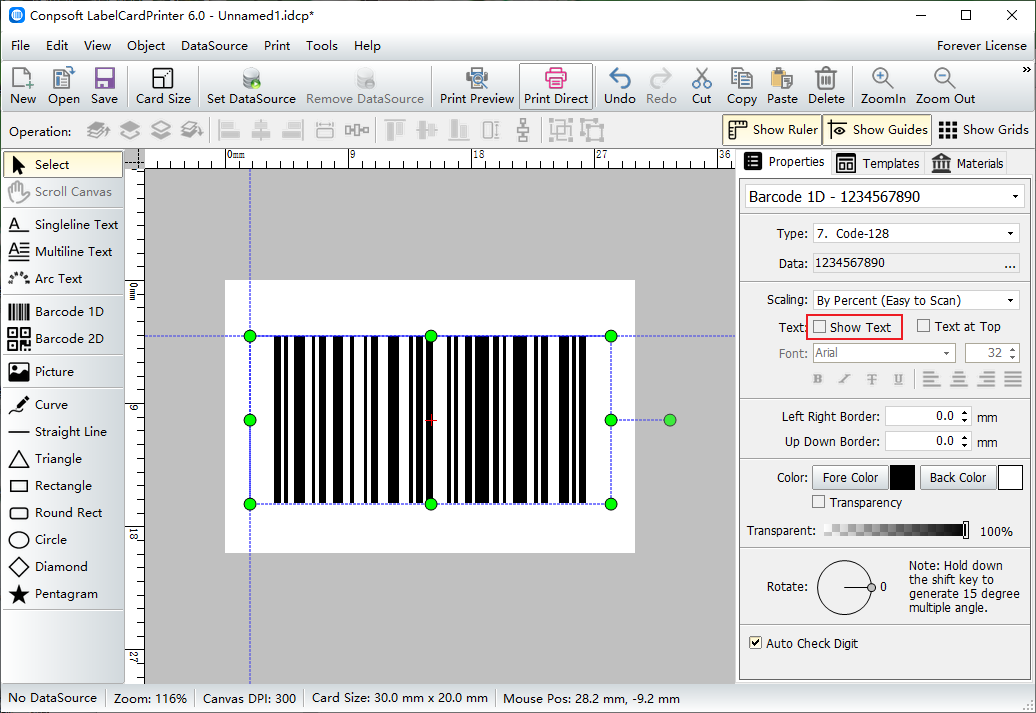This screenshot has height=713, width=1036.
Task: Paste from clipboard
Action: 782,86
